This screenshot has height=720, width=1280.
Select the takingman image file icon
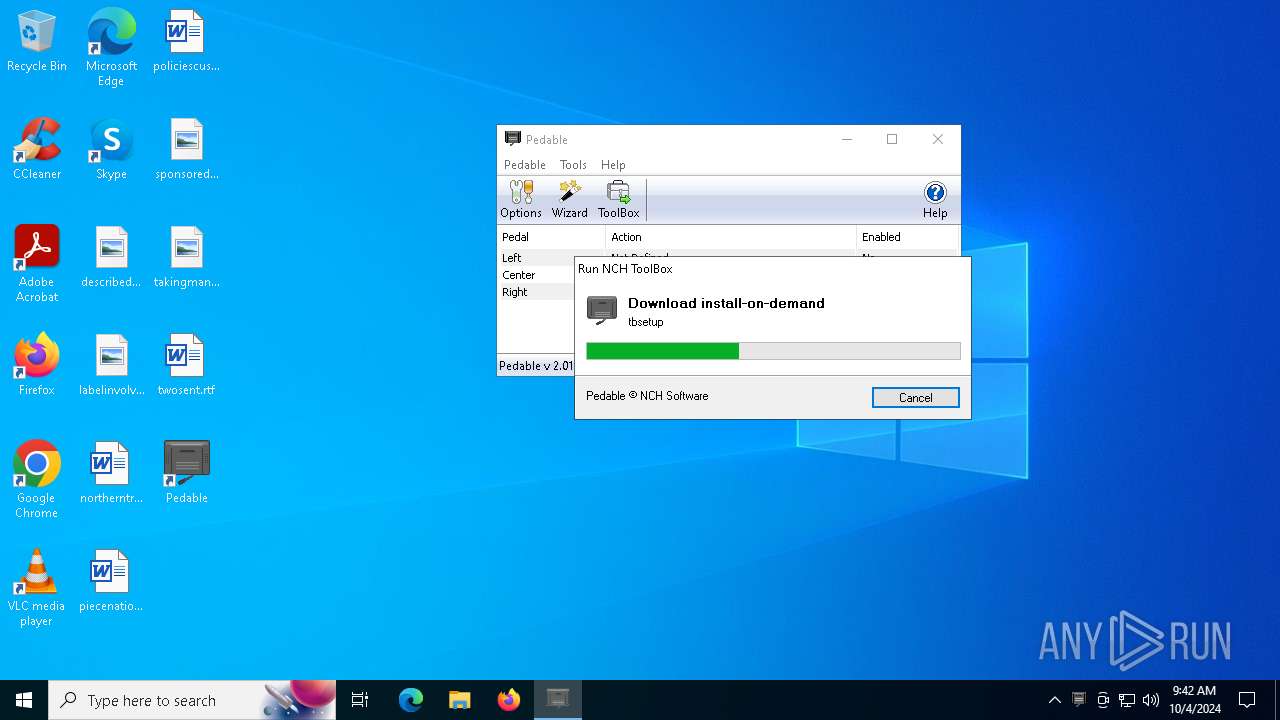click(x=186, y=258)
